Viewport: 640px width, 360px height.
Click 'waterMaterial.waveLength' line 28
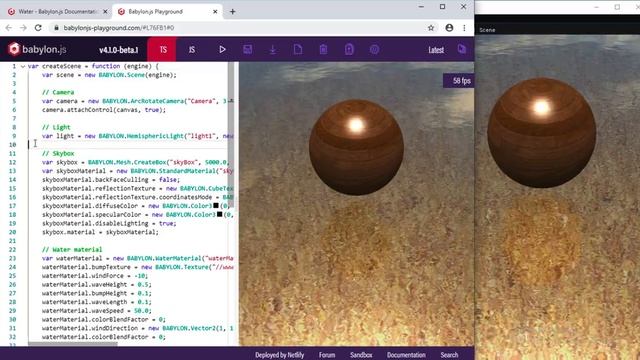96,302
